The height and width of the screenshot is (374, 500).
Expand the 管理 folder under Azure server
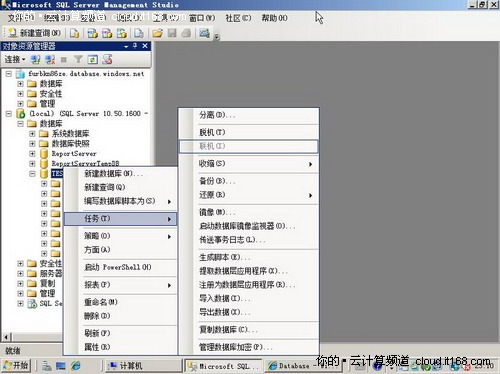[20, 104]
